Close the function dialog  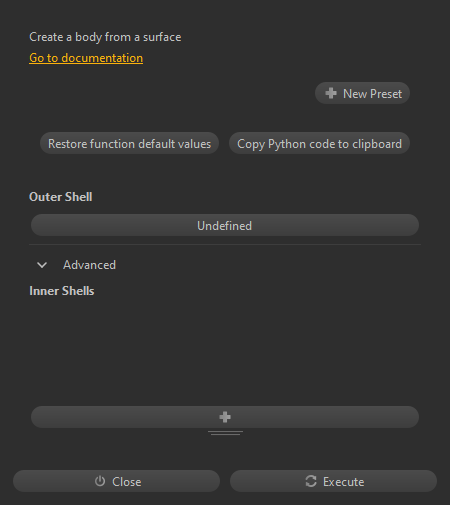click(116, 481)
